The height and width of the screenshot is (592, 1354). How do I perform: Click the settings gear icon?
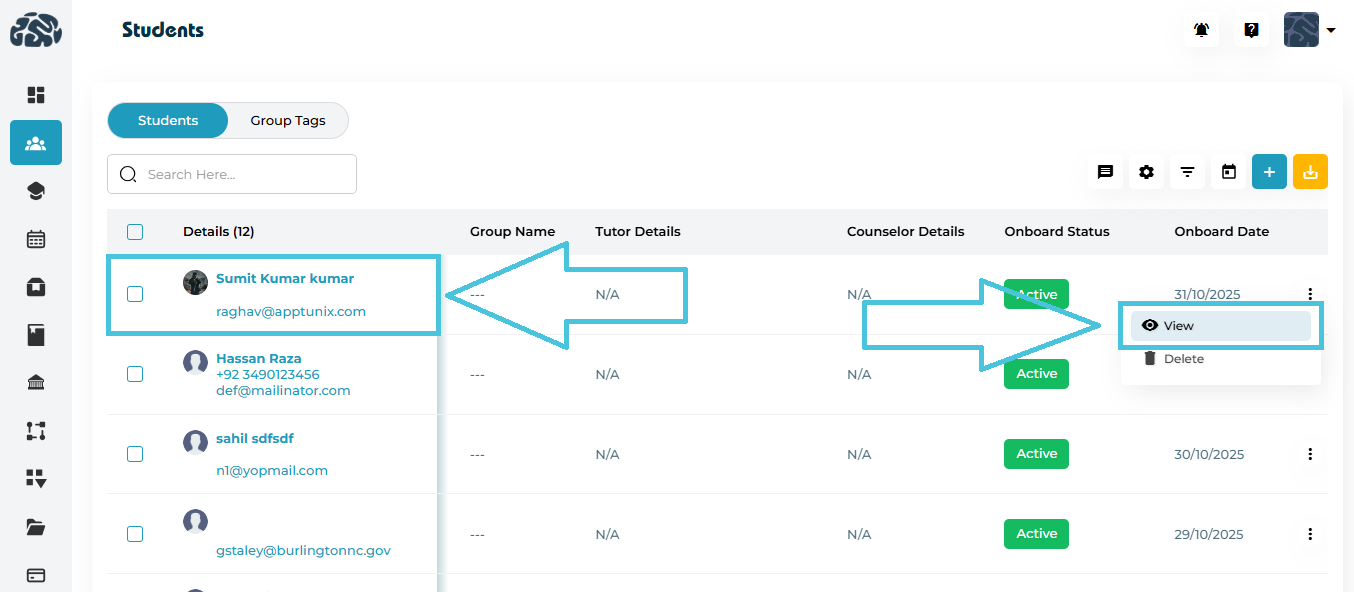[1146, 172]
